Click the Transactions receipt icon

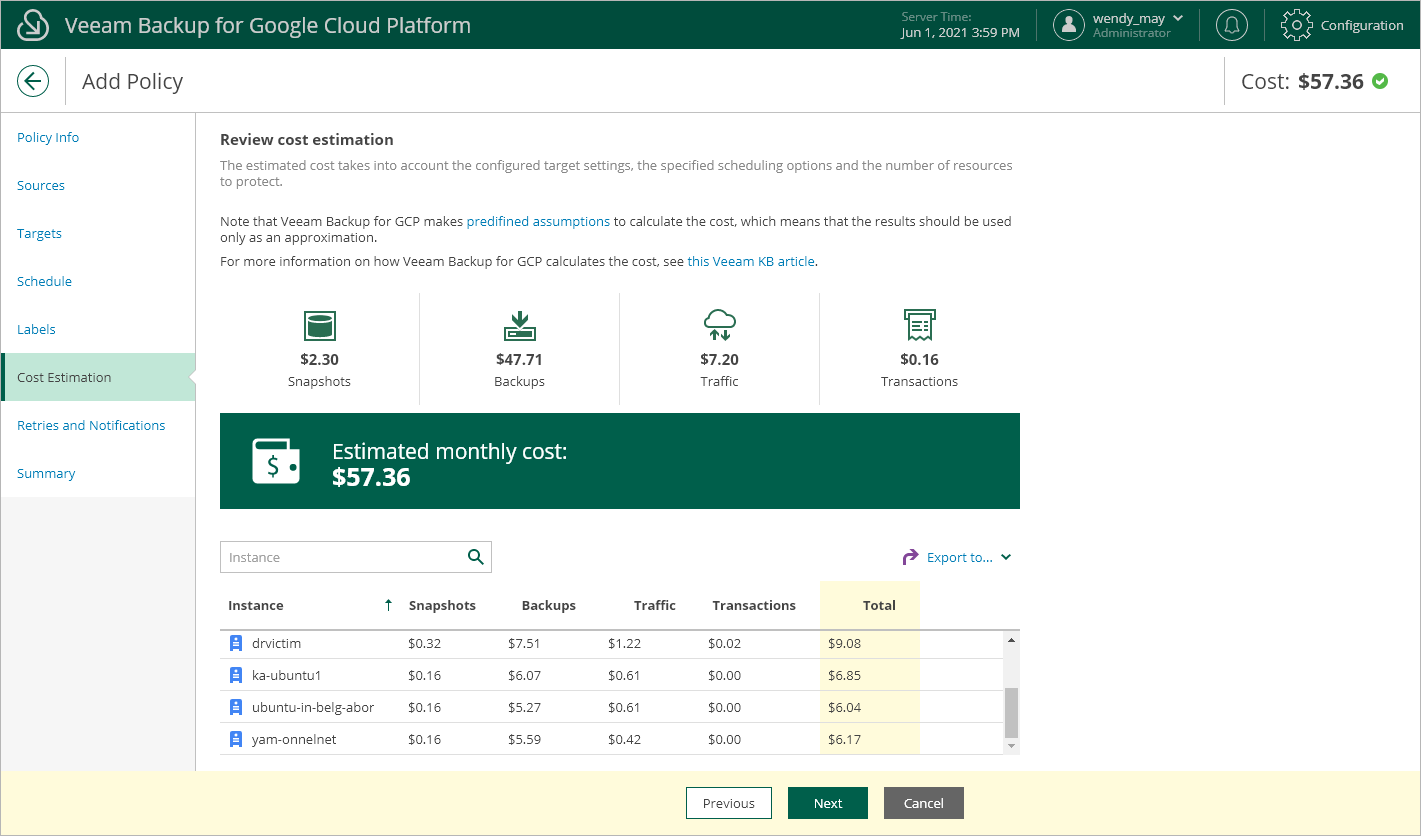click(x=919, y=326)
